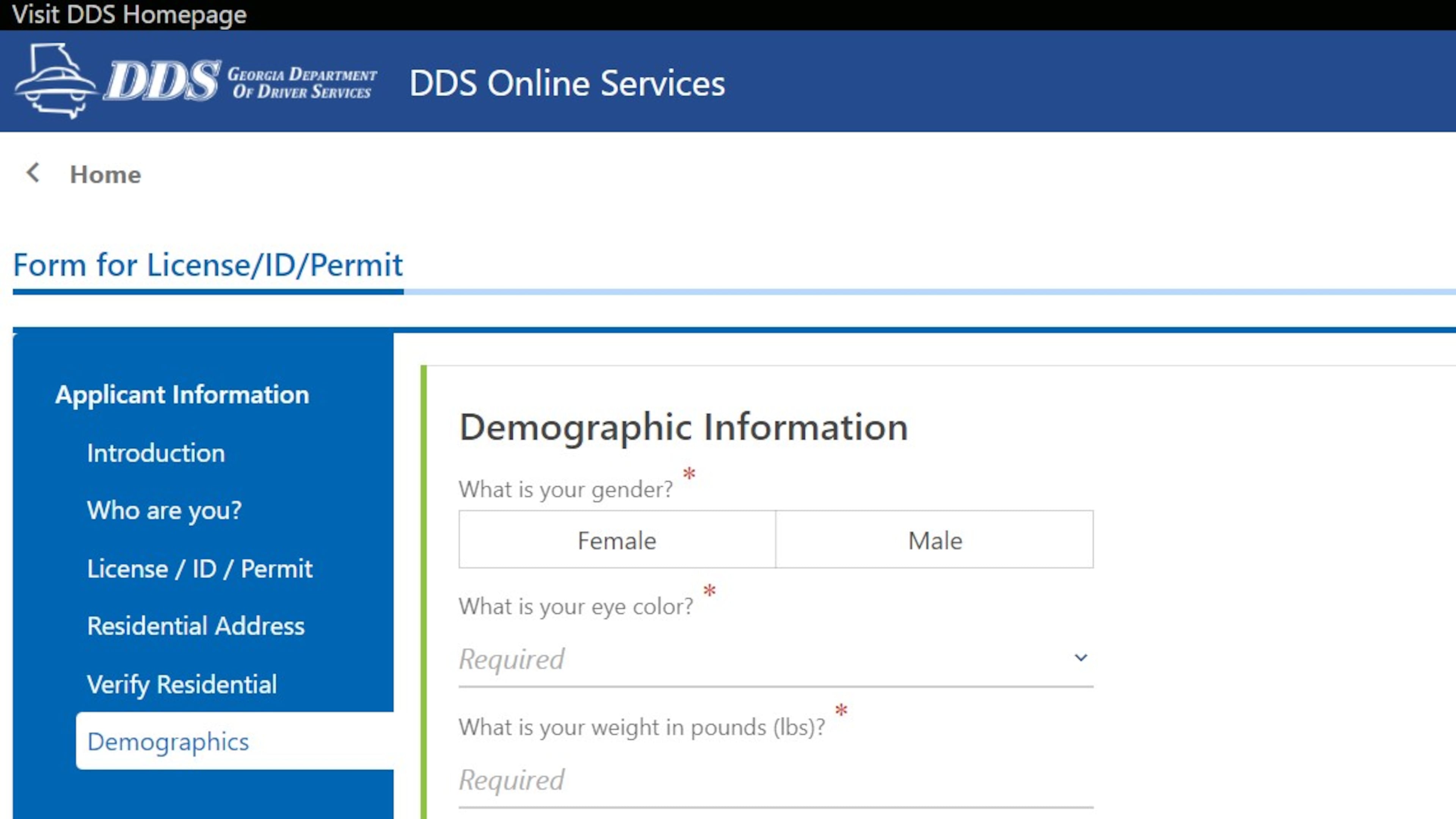This screenshot has height=819, width=1456.
Task: Select the License / ID / Permit step
Action: [200, 569]
